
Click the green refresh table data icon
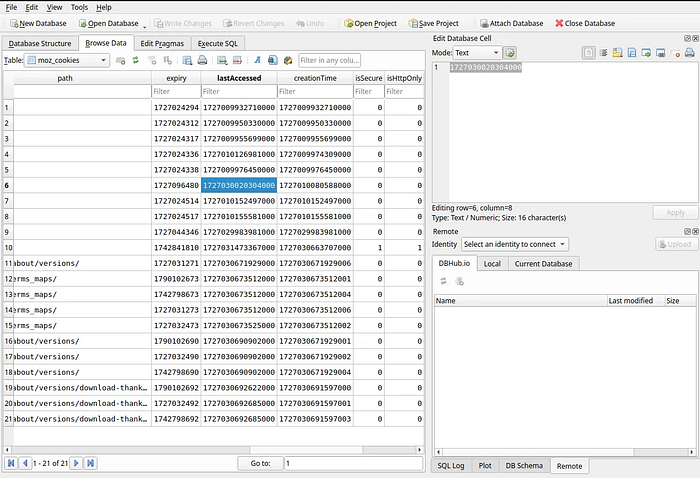(135, 60)
